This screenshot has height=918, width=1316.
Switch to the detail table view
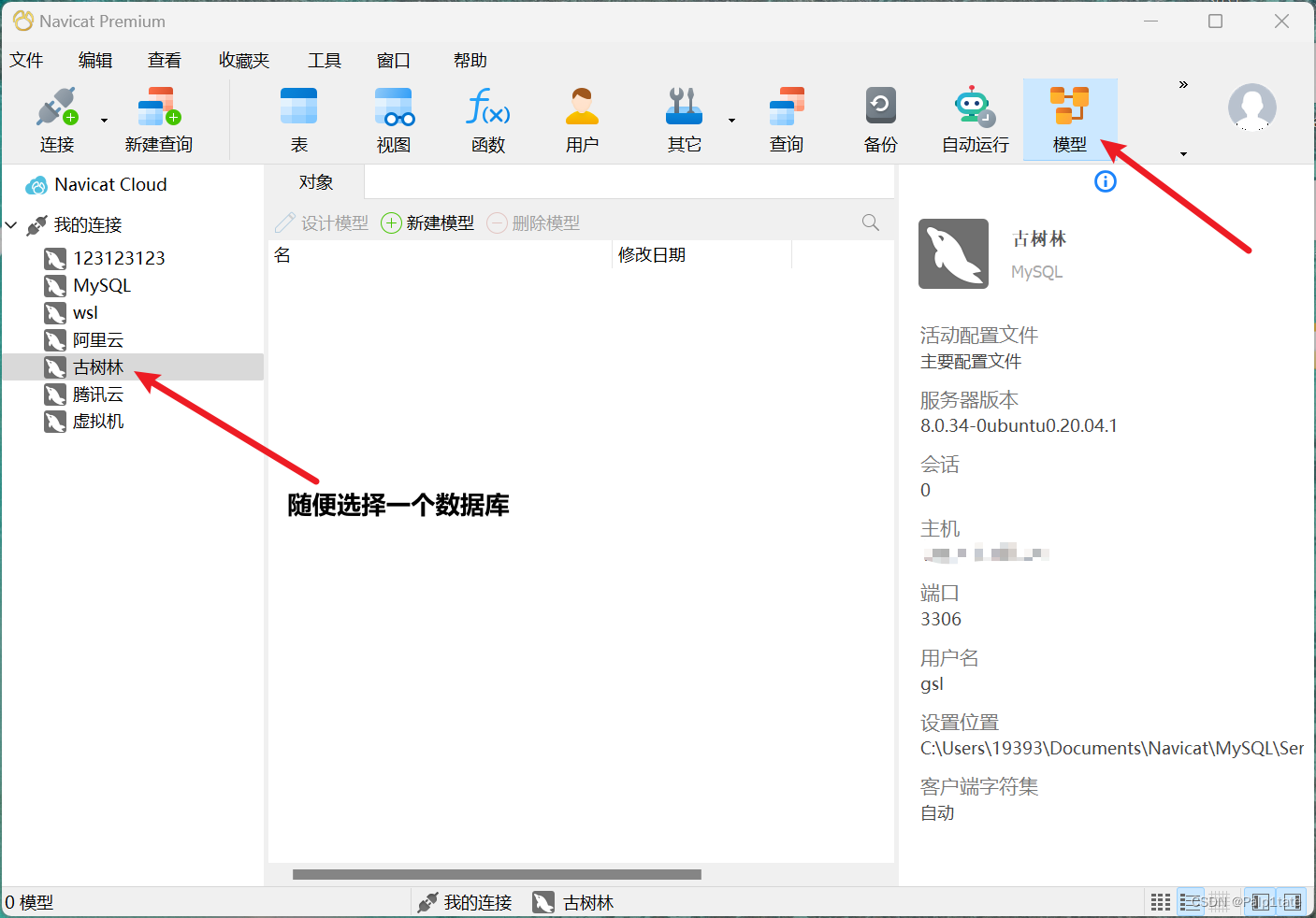pyautogui.click(x=1217, y=902)
